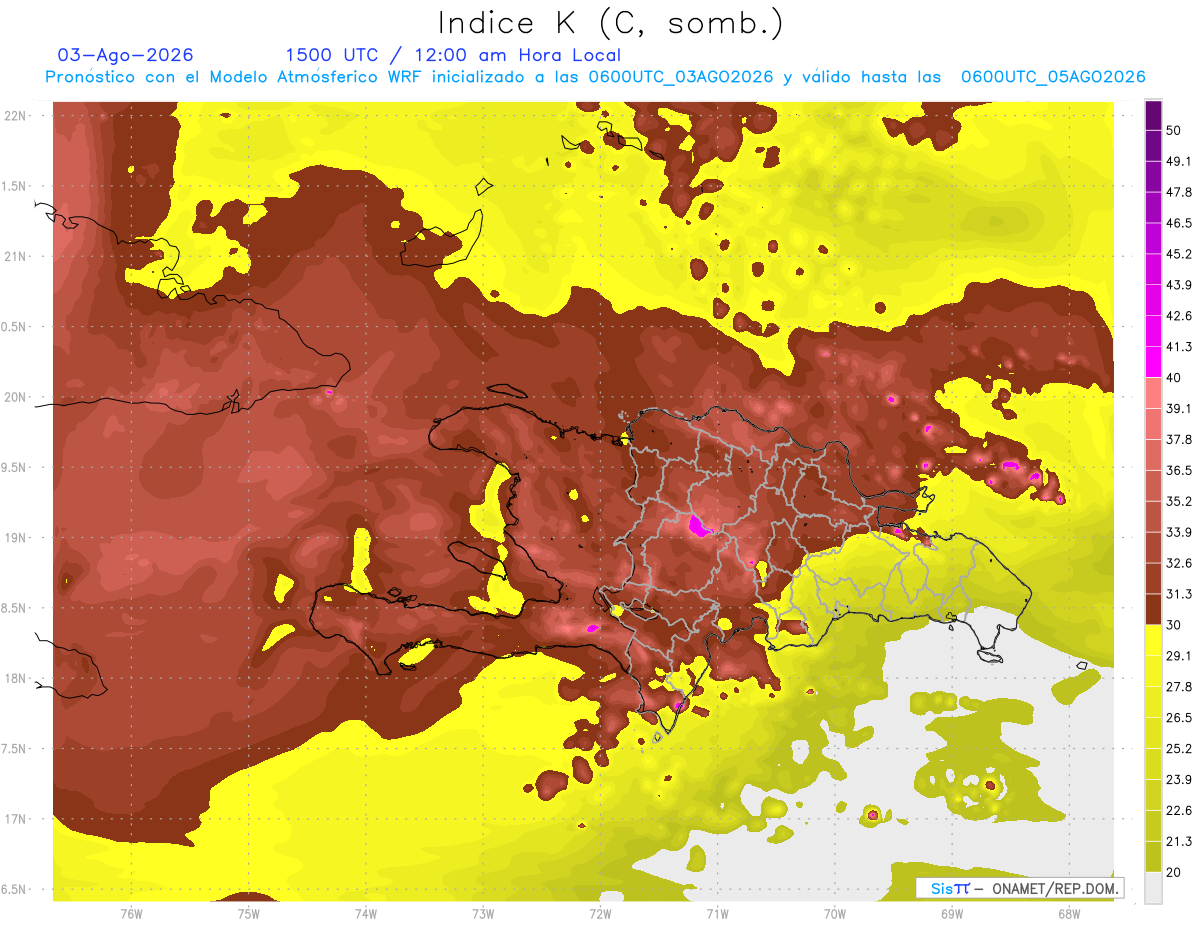This screenshot has width=1200, height=927.
Task: Click the colorbar value "25.2"
Action: (1178, 749)
